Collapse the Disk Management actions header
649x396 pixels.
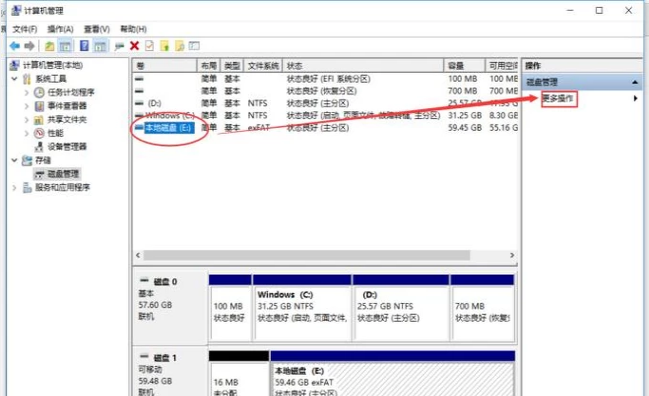[635, 82]
